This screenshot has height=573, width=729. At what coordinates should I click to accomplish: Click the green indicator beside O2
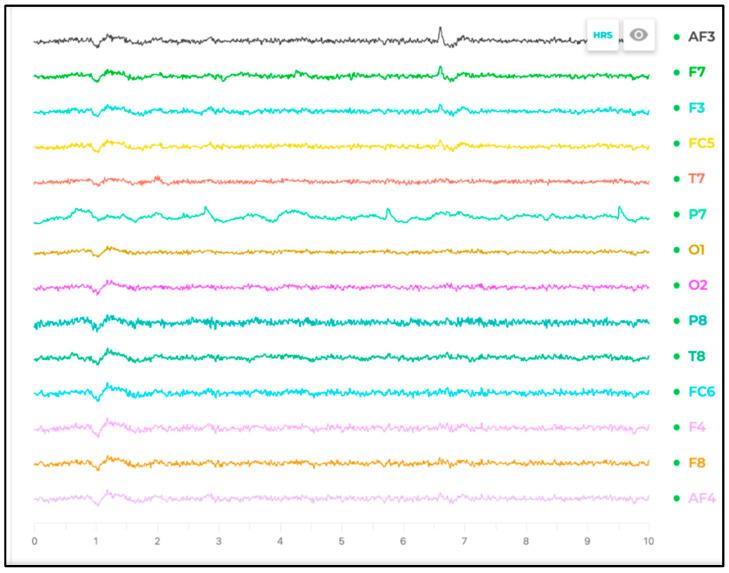click(x=677, y=285)
